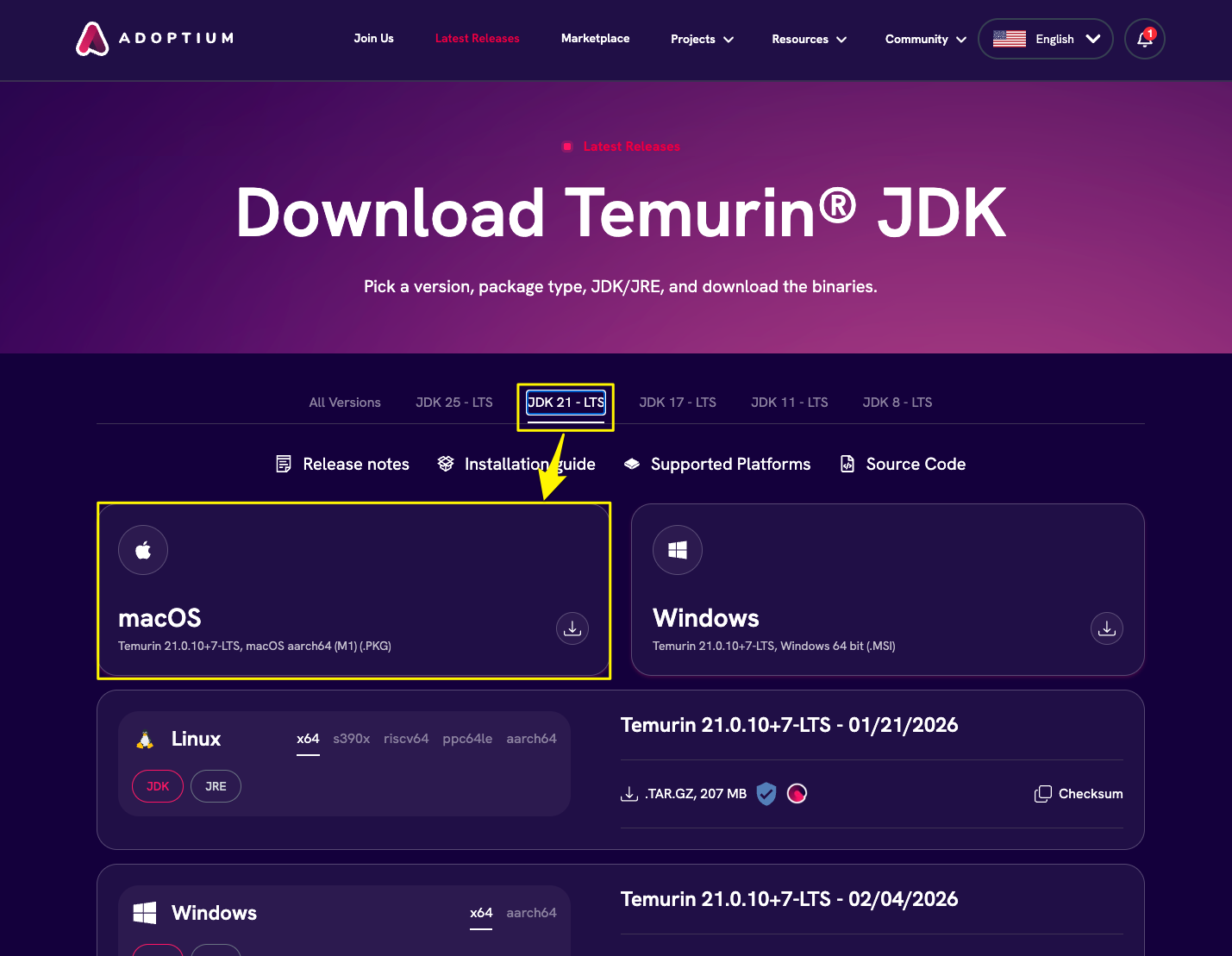Click the round pink badge next to the shield
The image size is (1232, 956).
pos(797,794)
